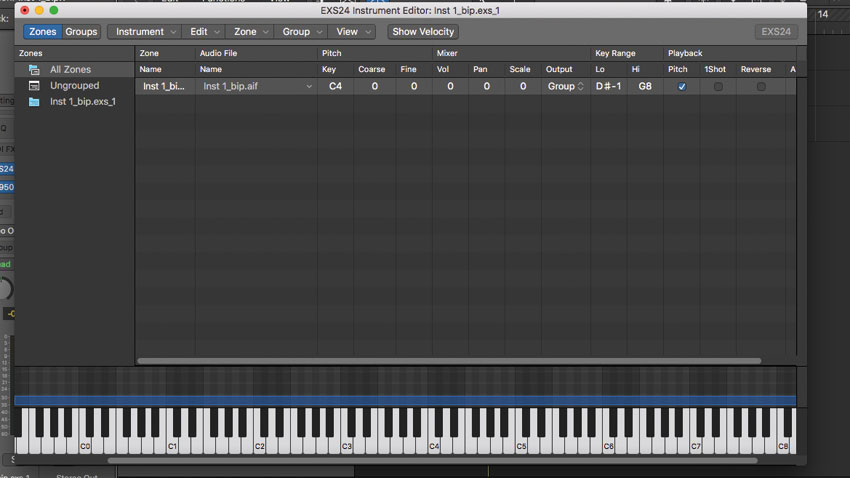Screen dimensions: 850x478
Task: Click the Inst 1_bip.exs_1 folder icon
Action: (34, 102)
